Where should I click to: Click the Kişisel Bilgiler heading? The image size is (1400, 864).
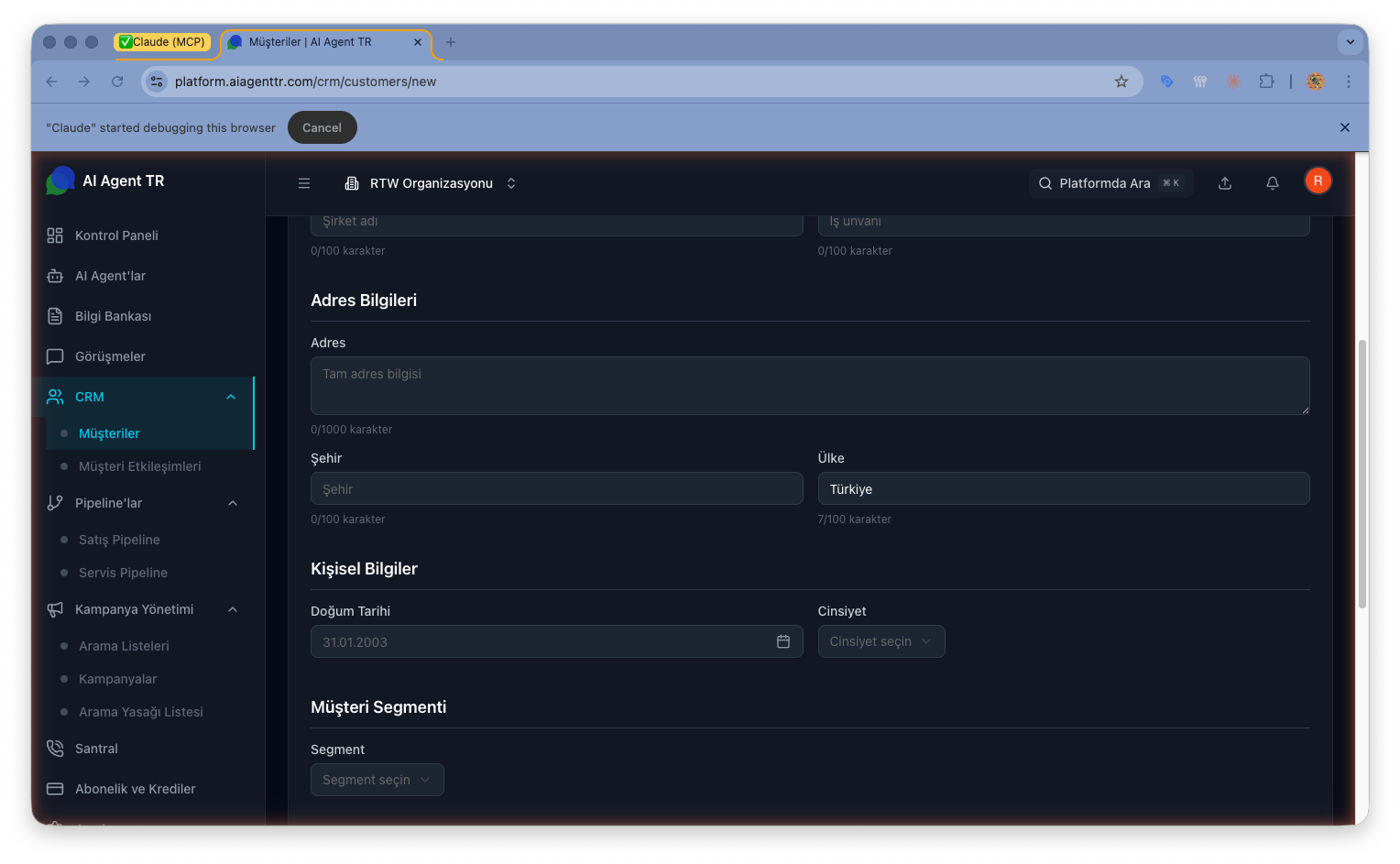[x=364, y=569]
